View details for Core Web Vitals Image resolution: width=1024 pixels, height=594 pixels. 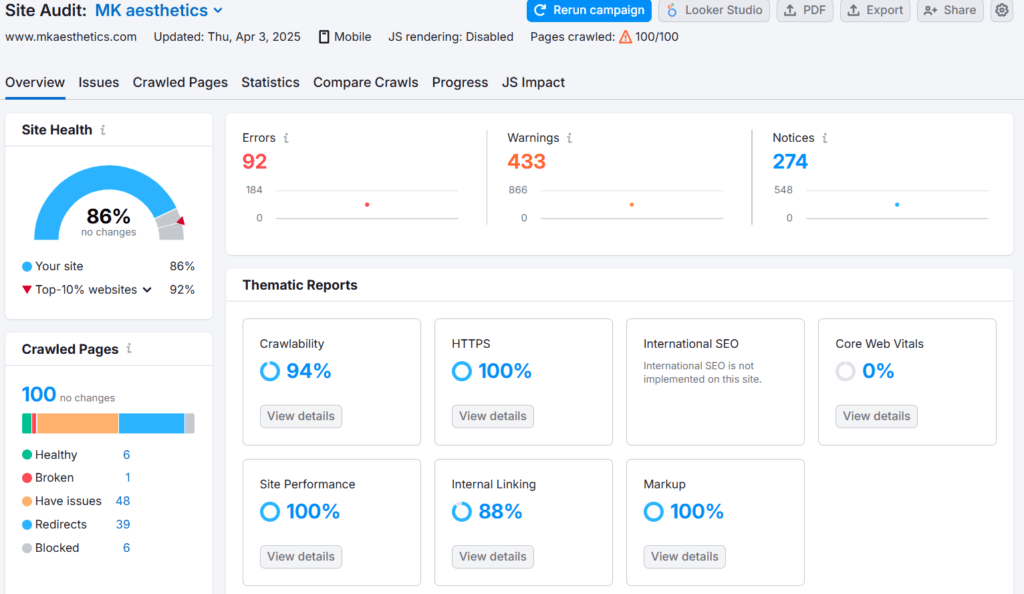coord(876,416)
